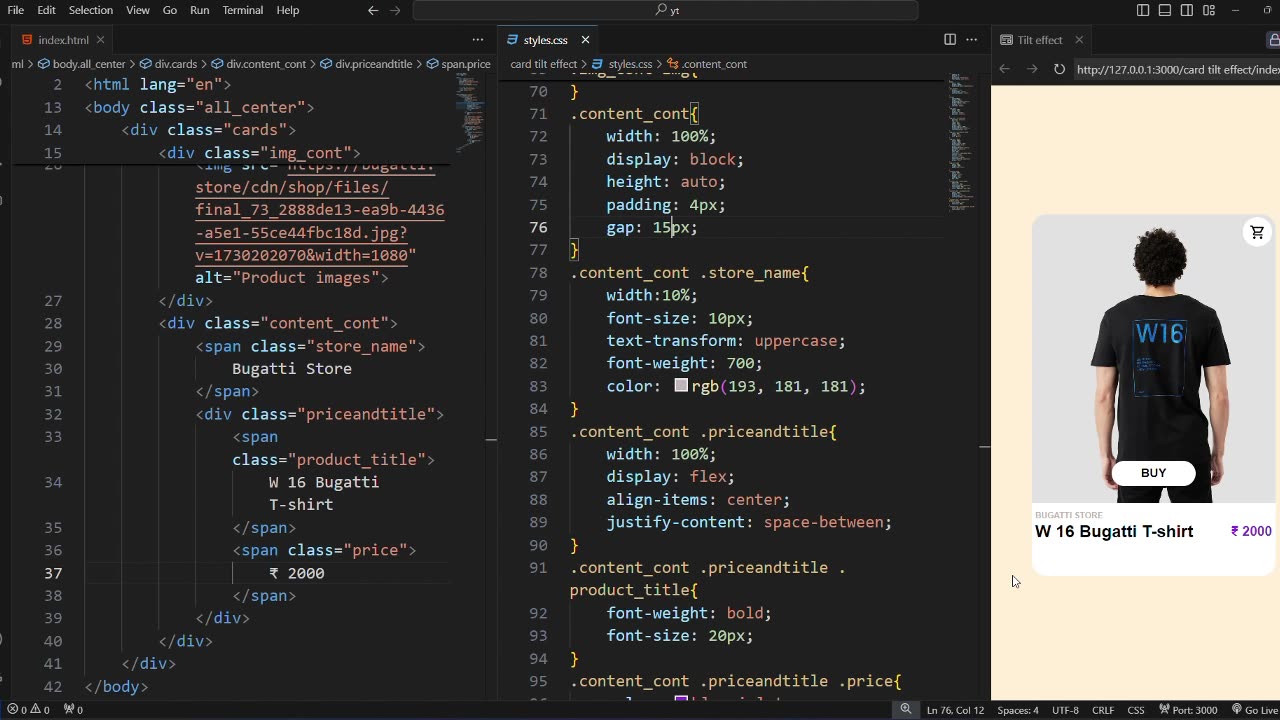Toggle bottom panel layout icon
This screenshot has height=720, width=1280.
[x=1165, y=10]
